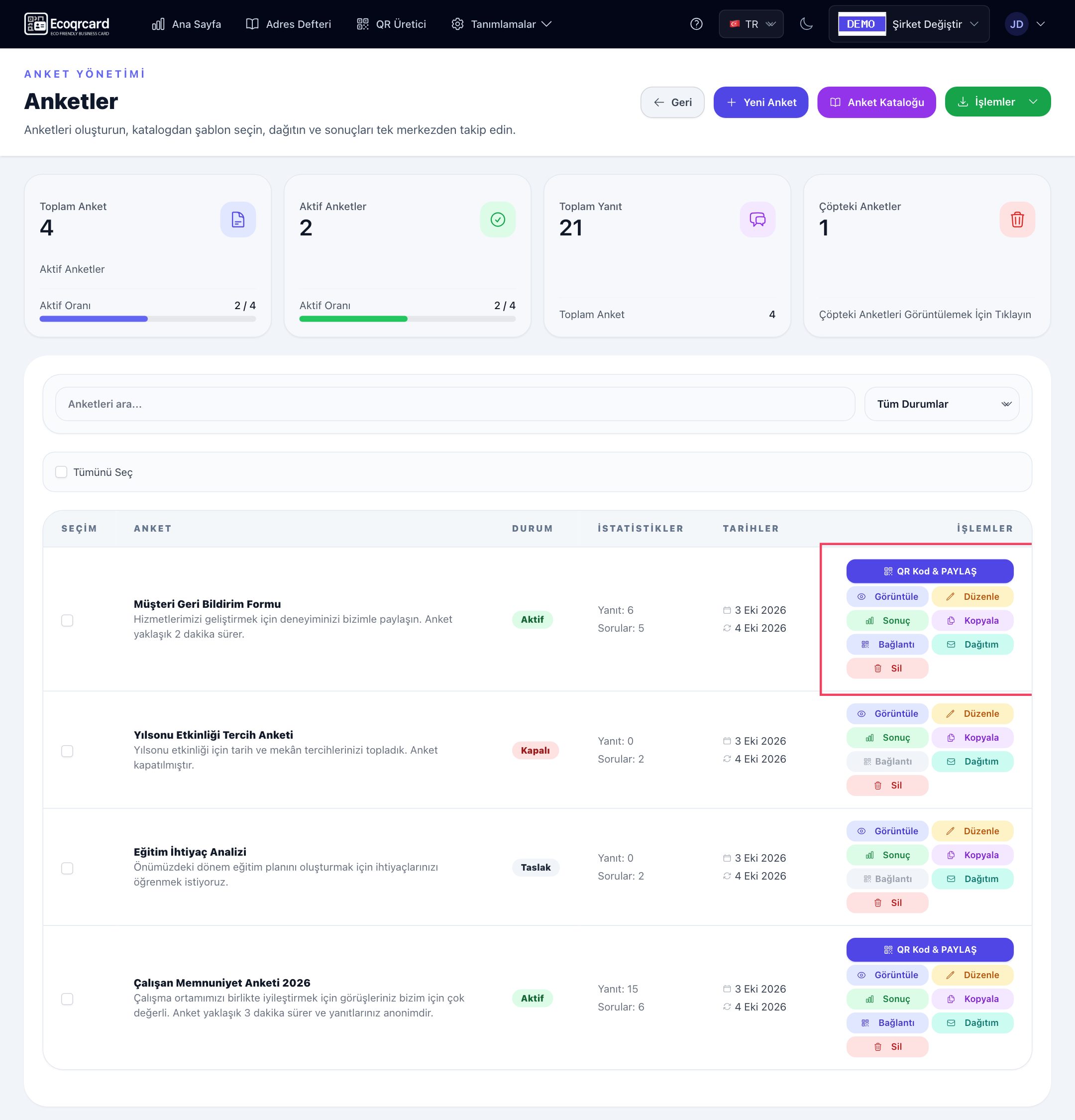Go to Ana Sayfa in navigation
This screenshot has height=1120, width=1075.
pyautogui.click(x=186, y=24)
